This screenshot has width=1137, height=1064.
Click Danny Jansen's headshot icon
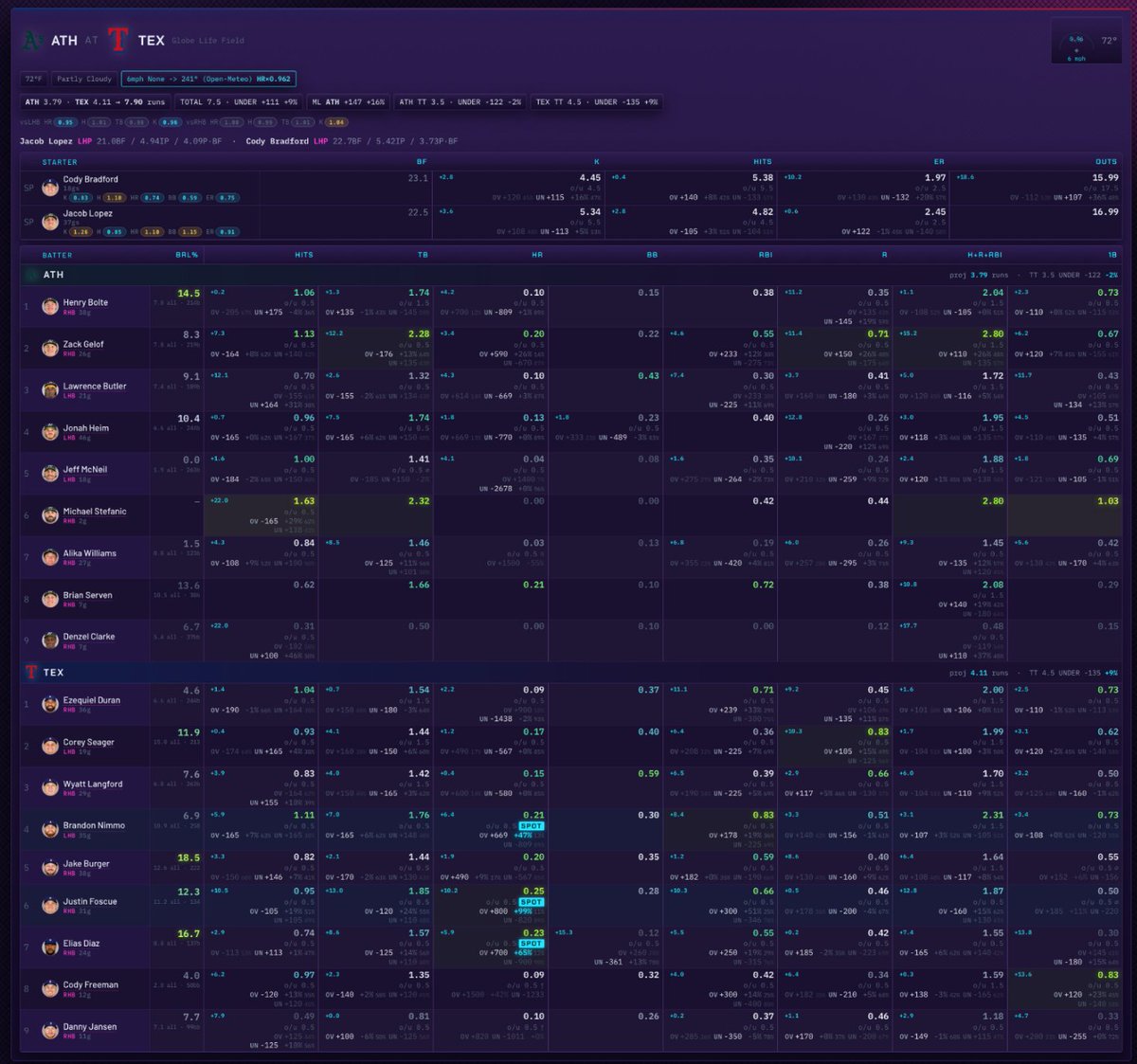coord(50,1031)
